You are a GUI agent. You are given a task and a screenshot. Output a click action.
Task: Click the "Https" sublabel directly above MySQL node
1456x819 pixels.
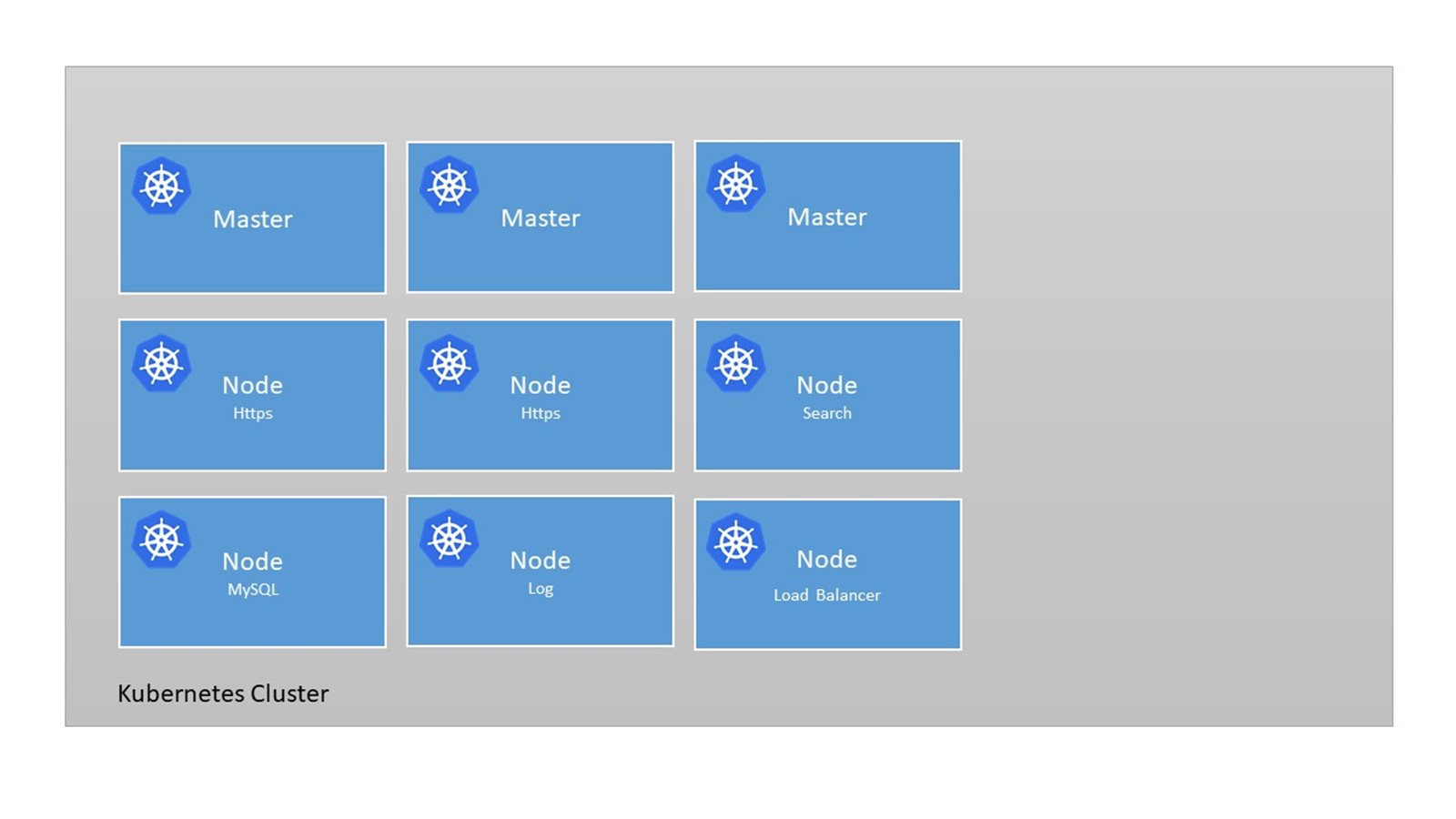tap(253, 413)
